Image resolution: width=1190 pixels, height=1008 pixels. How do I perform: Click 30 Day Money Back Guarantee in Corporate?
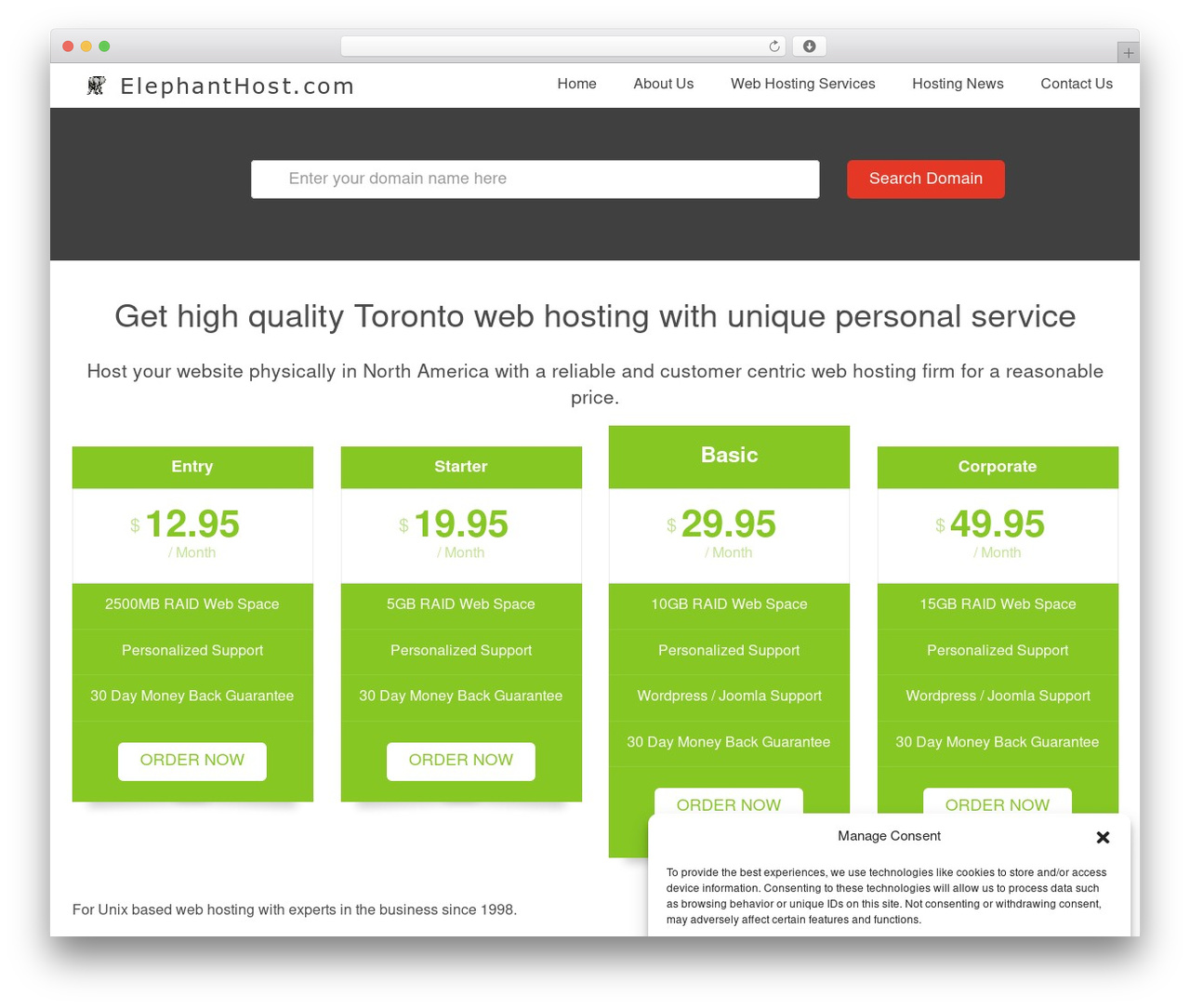[998, 742]
